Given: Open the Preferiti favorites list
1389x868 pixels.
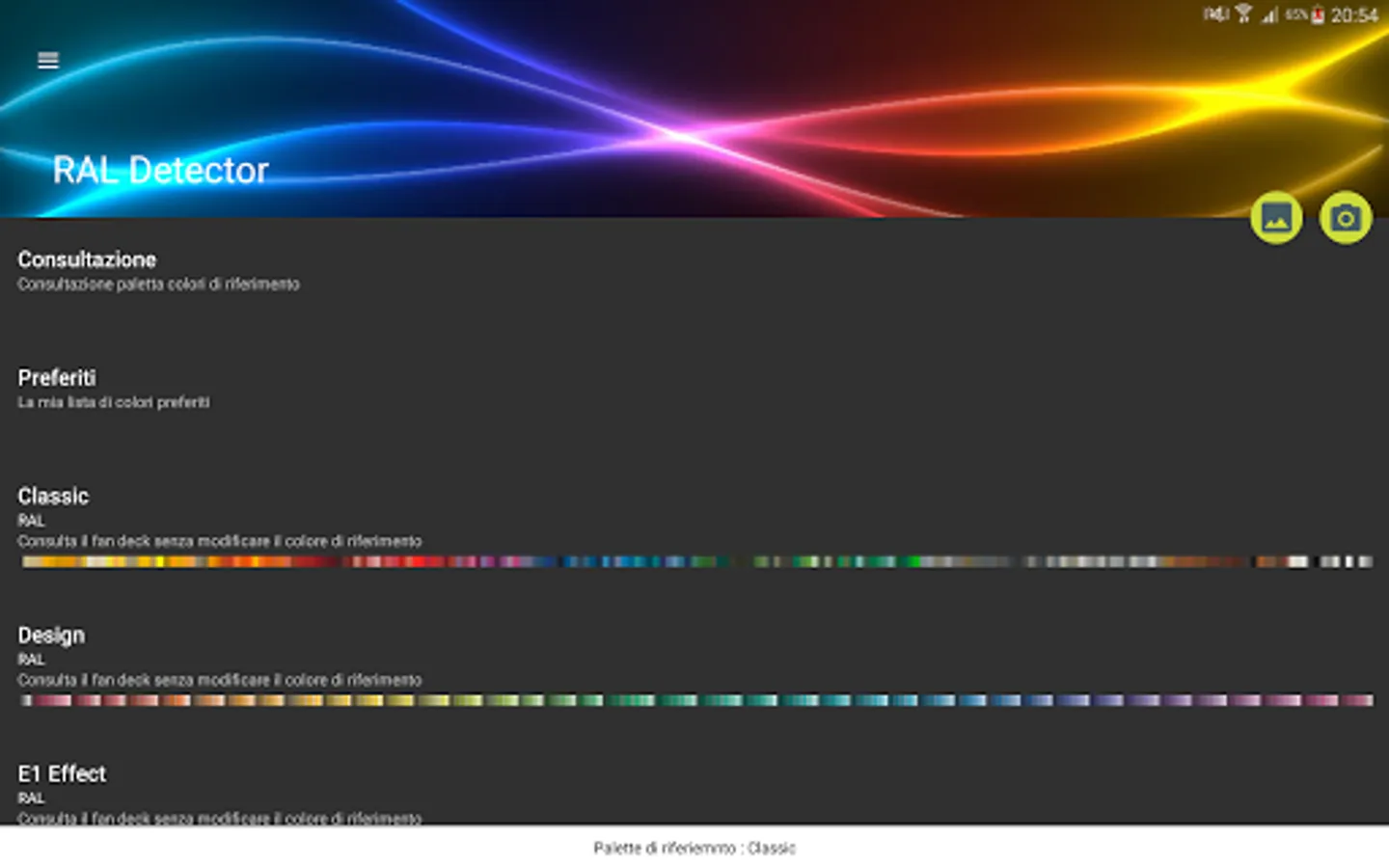Looking at the screenshot, I should point(694,389).
